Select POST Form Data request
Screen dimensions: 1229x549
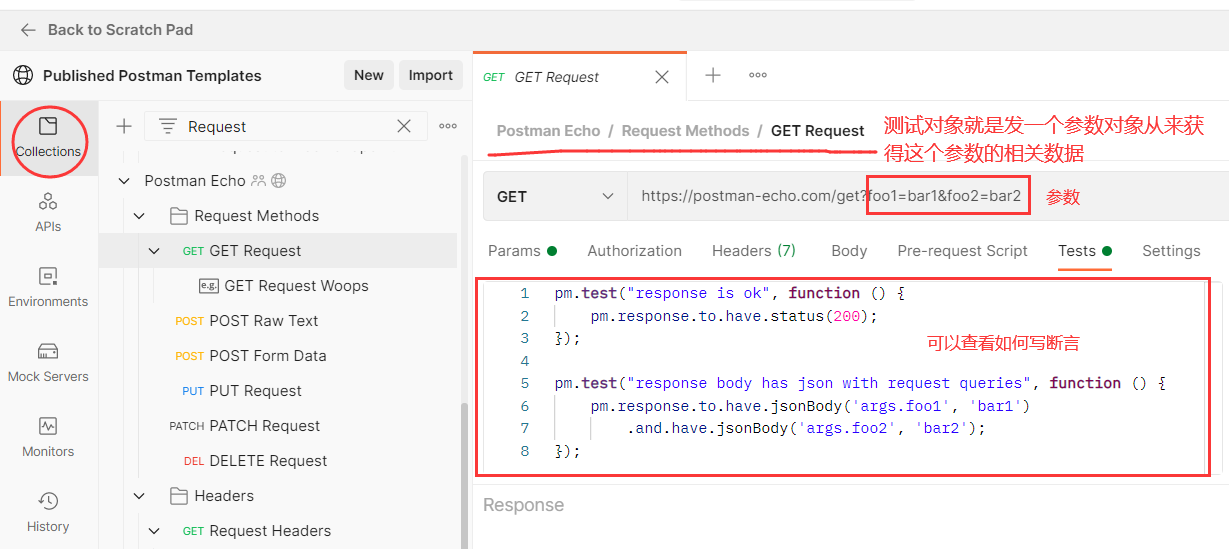pyautogui.click(x=267, y=356)
